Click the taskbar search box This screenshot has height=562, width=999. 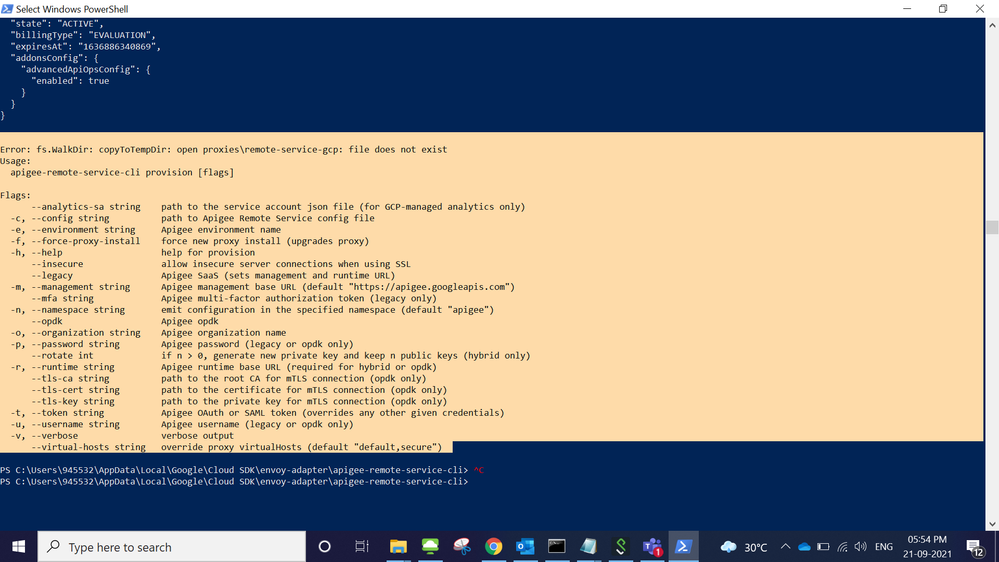[x=172, y=547]
